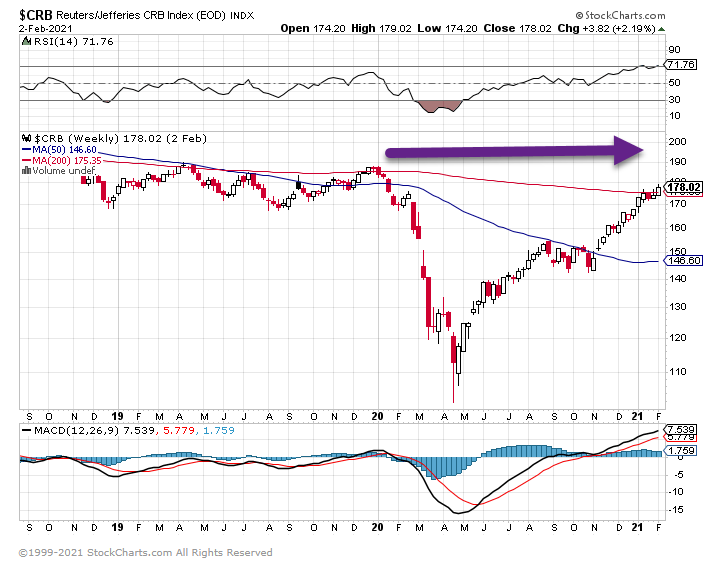Click the 200 price level on main axis
The image size is (728, 562).
click(677, 142)
